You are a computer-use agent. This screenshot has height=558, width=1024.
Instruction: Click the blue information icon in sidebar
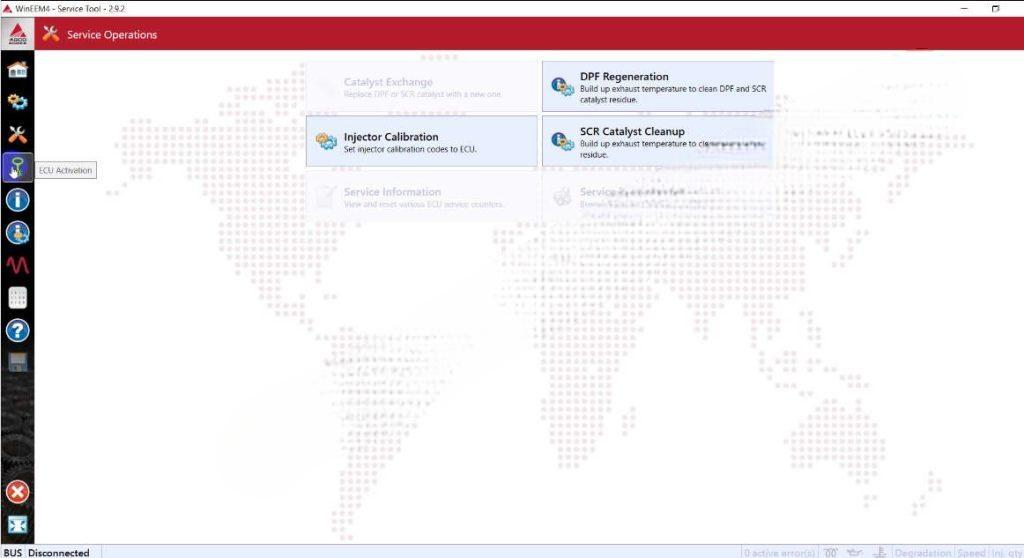[17, 200]
